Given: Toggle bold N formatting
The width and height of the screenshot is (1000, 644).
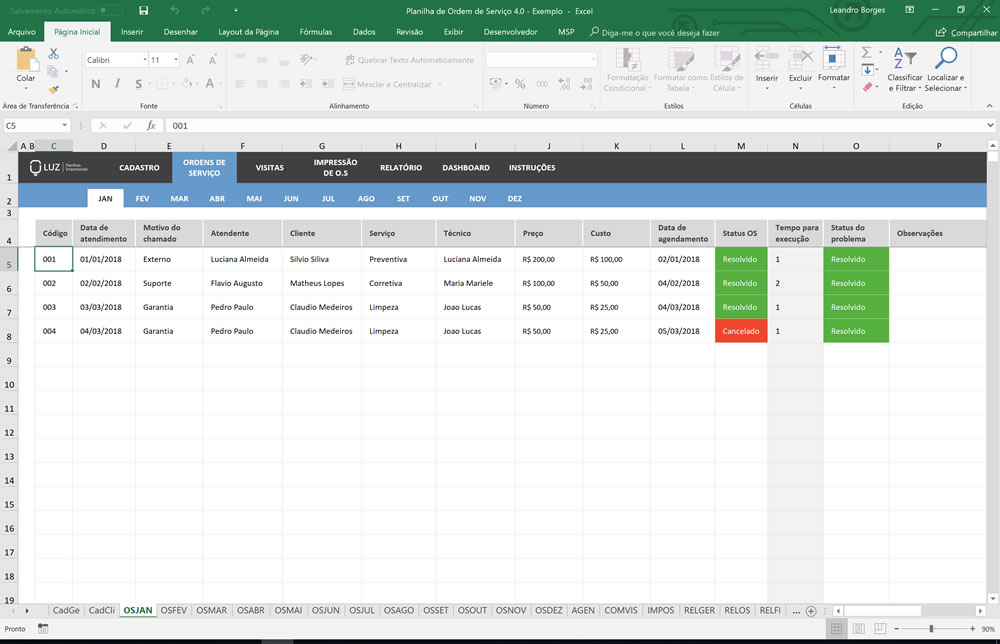Looking at the screenshot, I should tap(96, 84).
